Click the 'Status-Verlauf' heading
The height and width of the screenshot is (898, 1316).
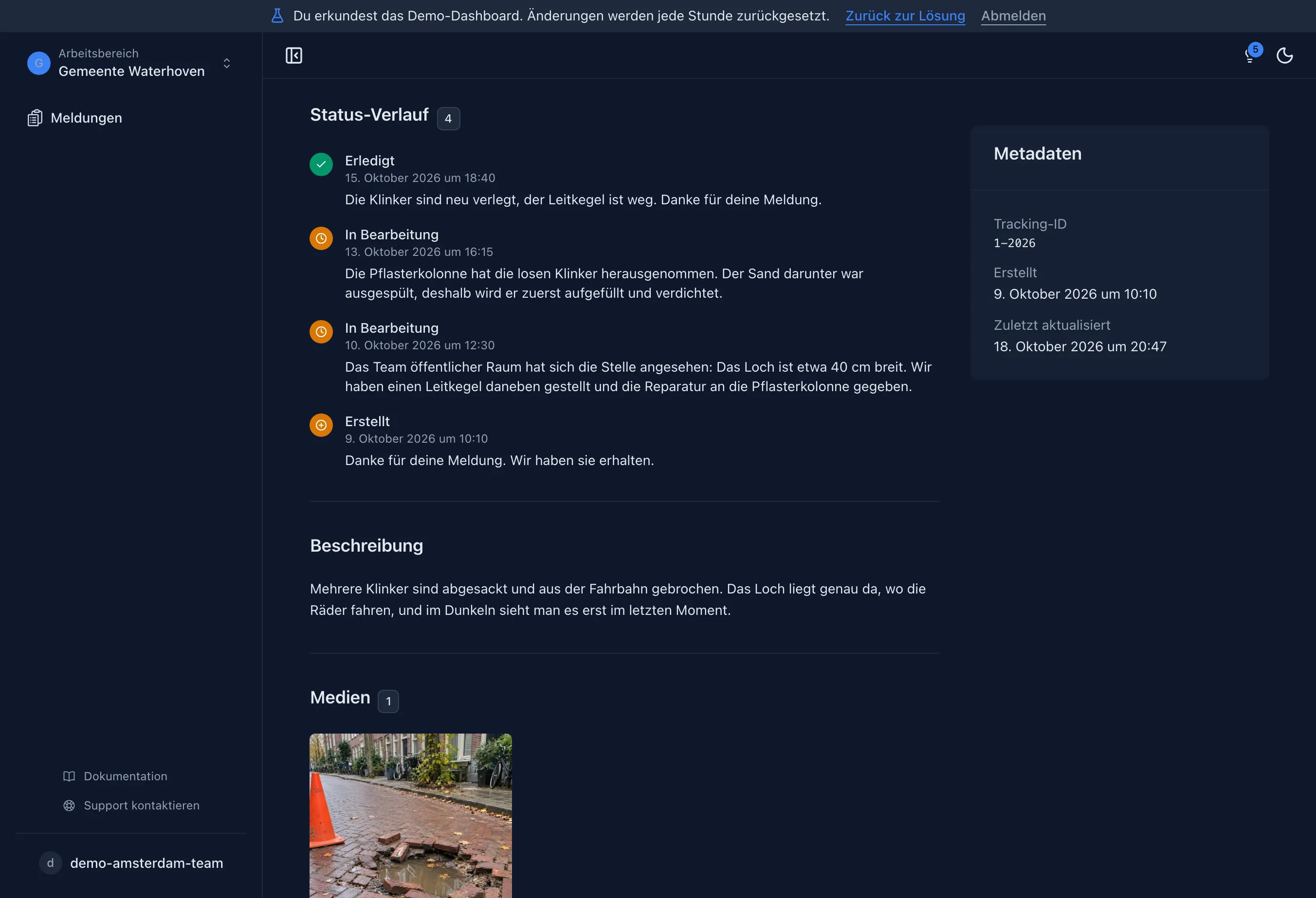[369, 115]
